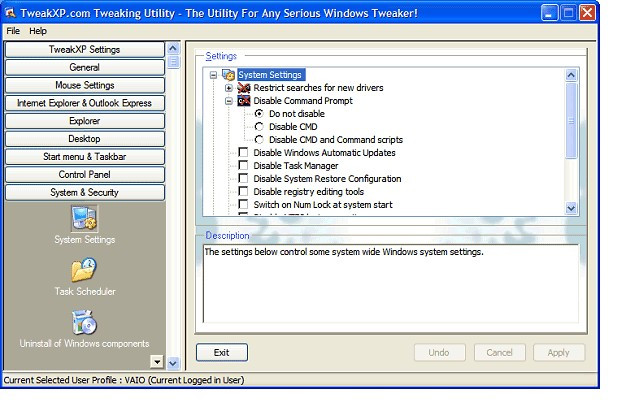The image size is (619, 415).
Task: Click the Restrict searches for new drivers icon
Action: pyautogui.click(x=244, y=88)
